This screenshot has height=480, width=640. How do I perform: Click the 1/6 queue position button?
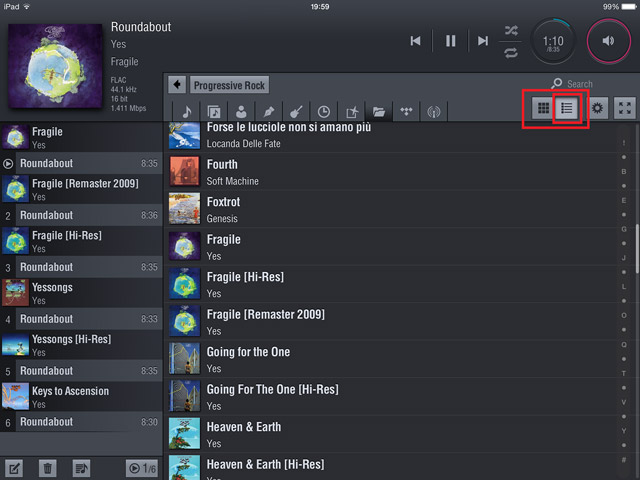click(x=142, y=468)
